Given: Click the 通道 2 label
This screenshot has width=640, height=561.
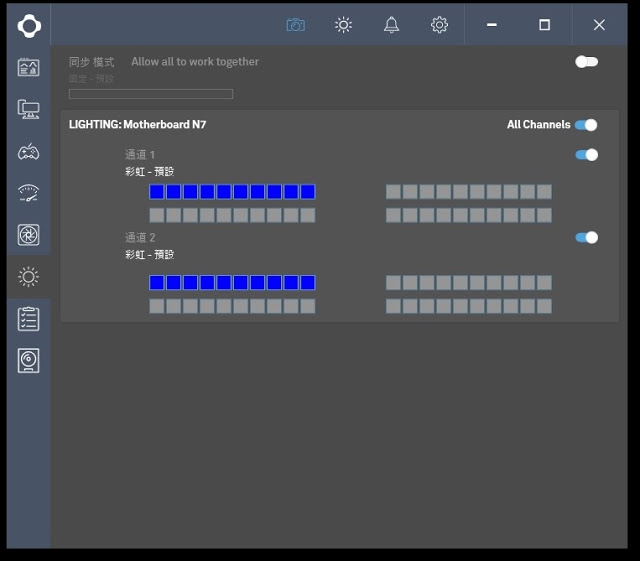Looking at the screenshot, I should [140, 238].
